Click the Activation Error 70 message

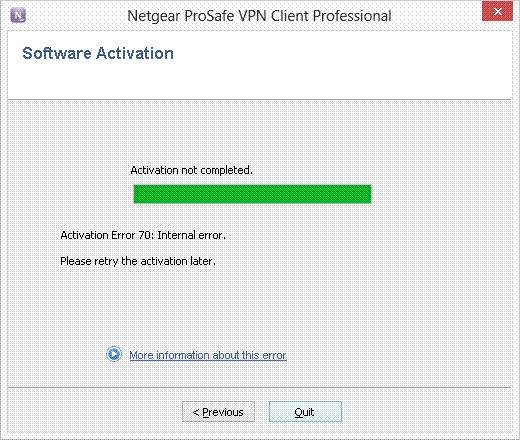click(x=143, y=235)
